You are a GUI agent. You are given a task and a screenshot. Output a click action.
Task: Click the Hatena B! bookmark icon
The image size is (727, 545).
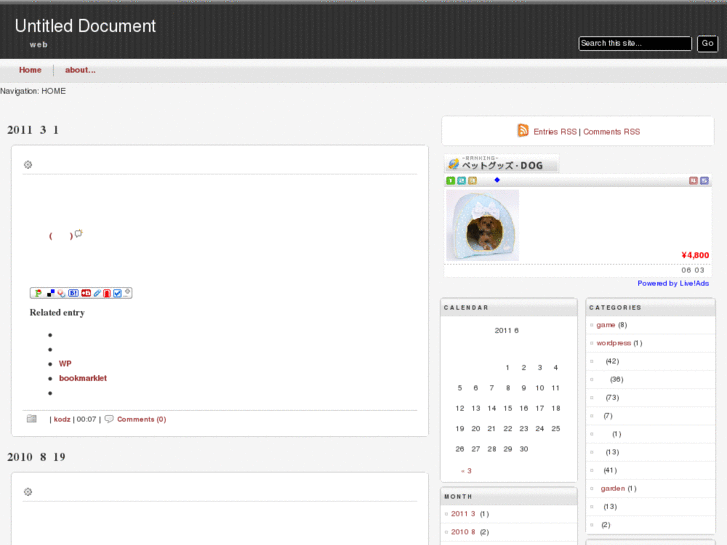pyautogui.click(x=74, y=293)
